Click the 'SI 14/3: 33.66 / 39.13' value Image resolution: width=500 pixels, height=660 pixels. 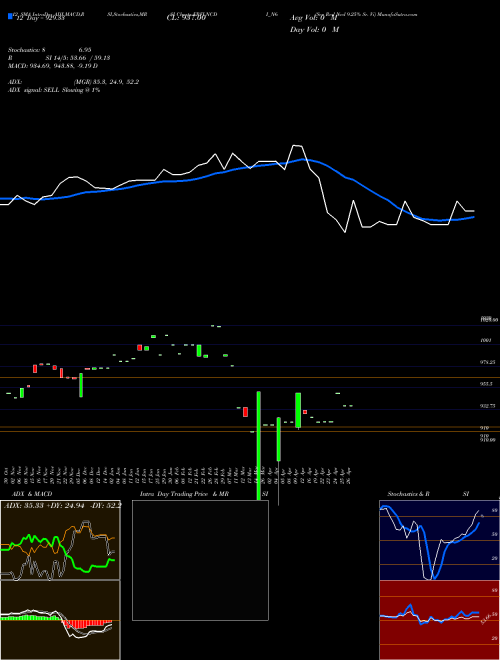coord(78,58)
